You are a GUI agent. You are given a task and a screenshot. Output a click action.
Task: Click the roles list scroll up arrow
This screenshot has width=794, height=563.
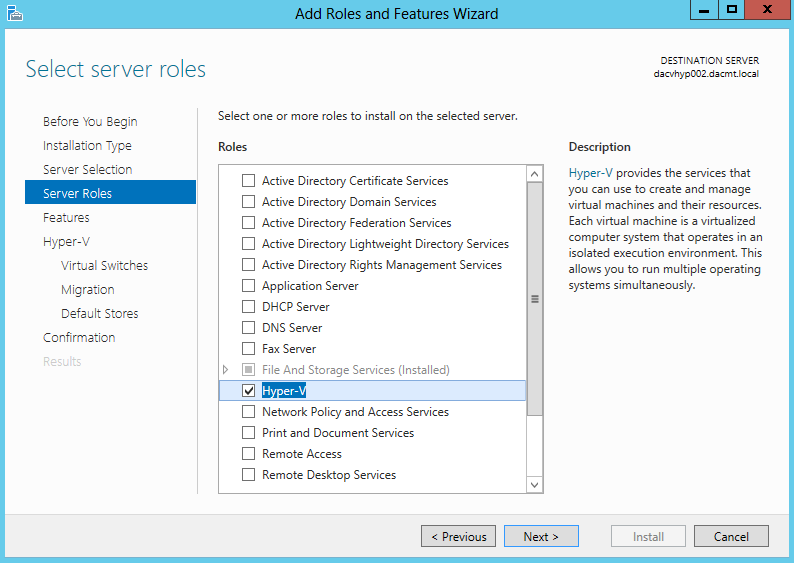pos(534,174)
